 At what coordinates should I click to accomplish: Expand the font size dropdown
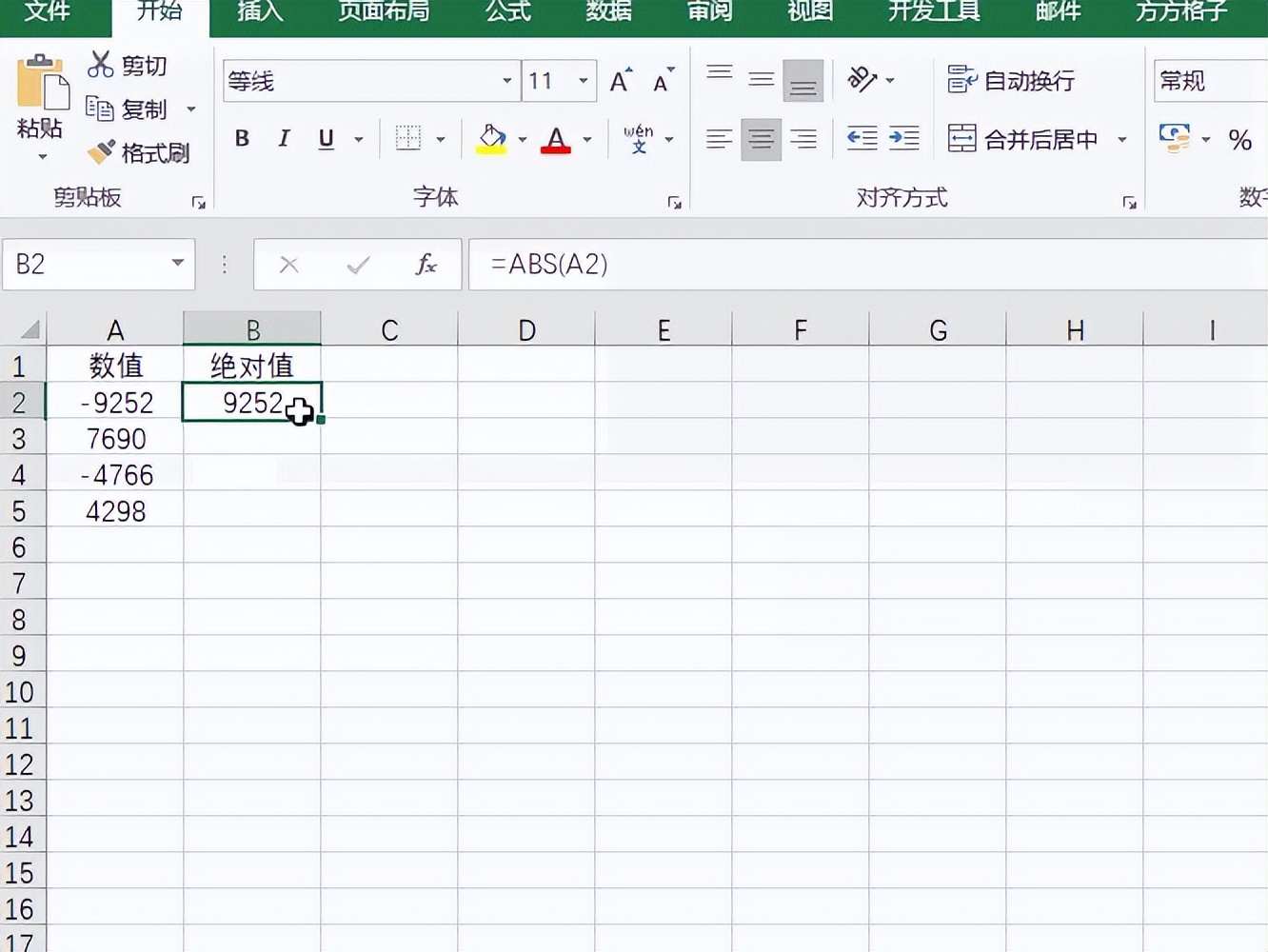point(584,81)
